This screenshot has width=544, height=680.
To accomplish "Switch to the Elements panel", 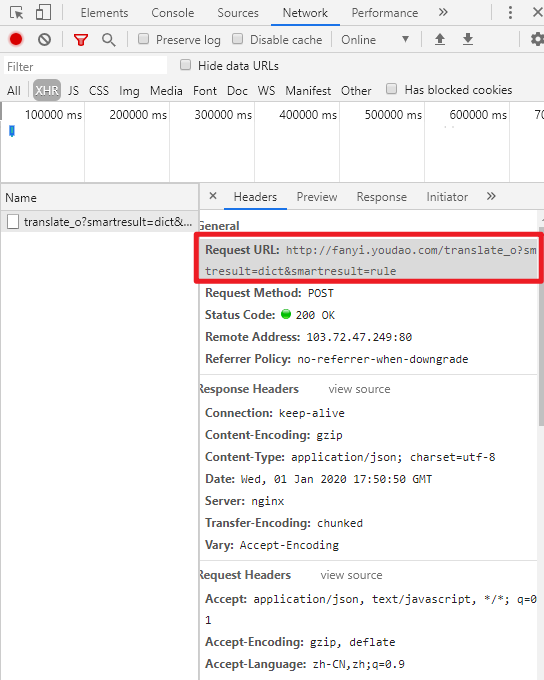I will point(105,13).
